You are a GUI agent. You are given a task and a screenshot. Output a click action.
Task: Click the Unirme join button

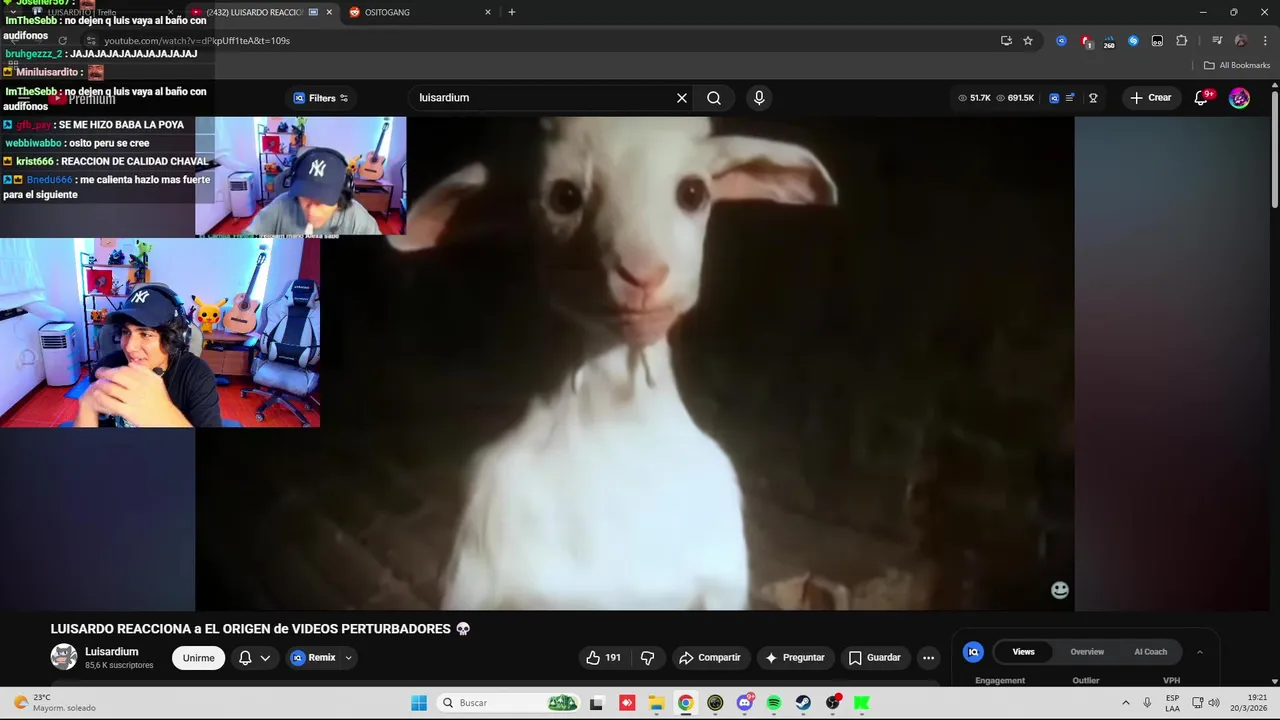click(198, 658)
